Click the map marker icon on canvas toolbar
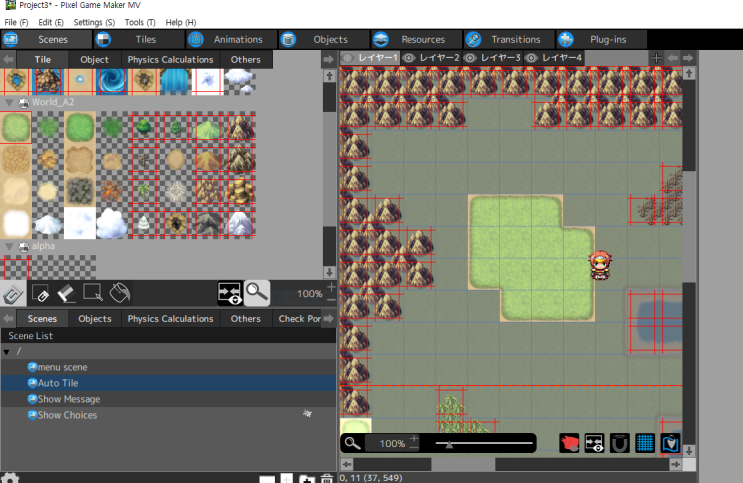 point(670,444)
